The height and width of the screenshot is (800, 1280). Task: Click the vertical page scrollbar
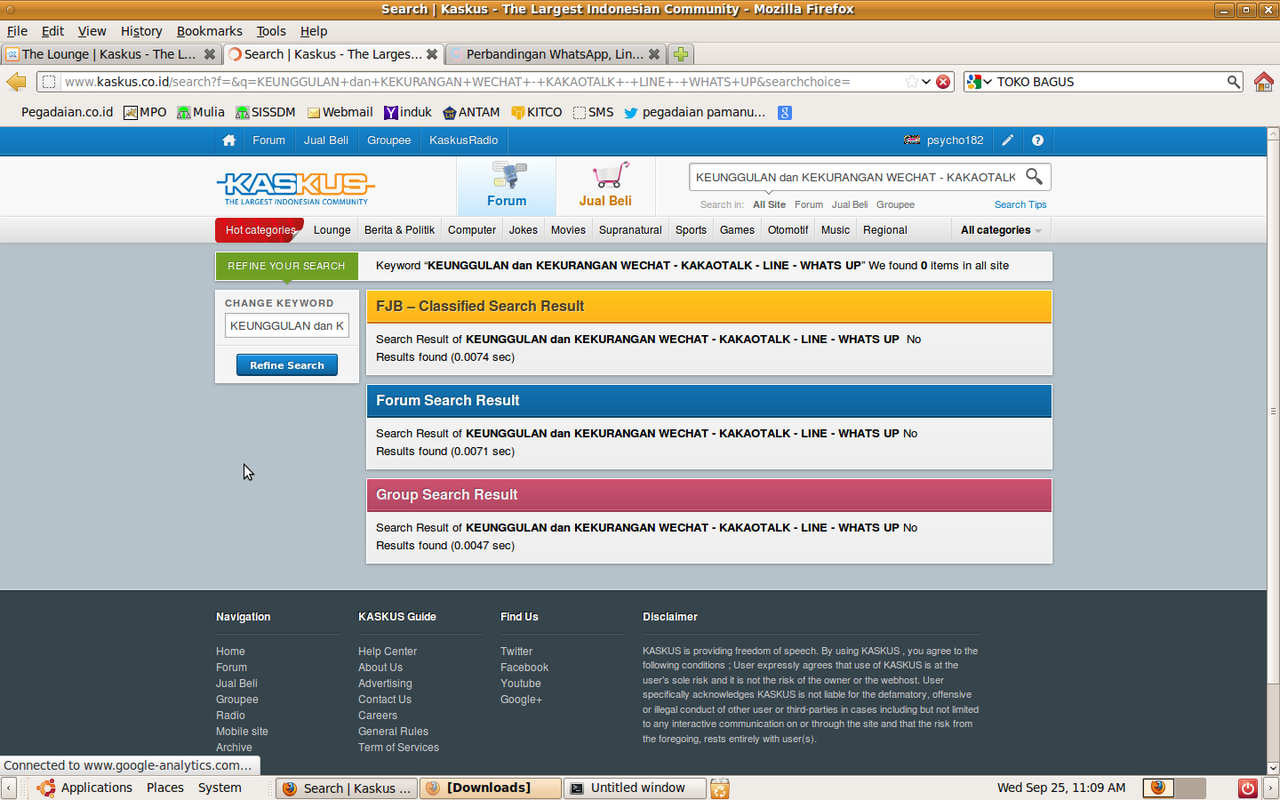[x=1272, y=410]
